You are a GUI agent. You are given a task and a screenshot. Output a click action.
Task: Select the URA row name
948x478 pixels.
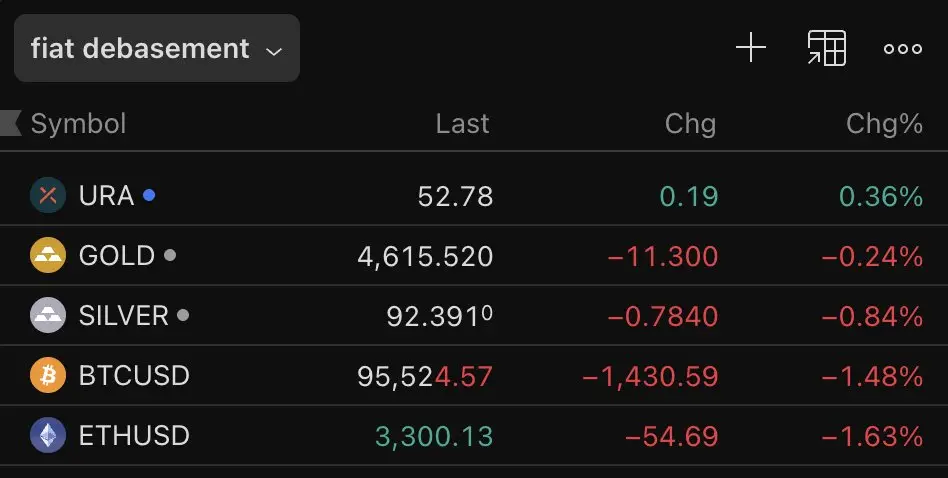106,195
